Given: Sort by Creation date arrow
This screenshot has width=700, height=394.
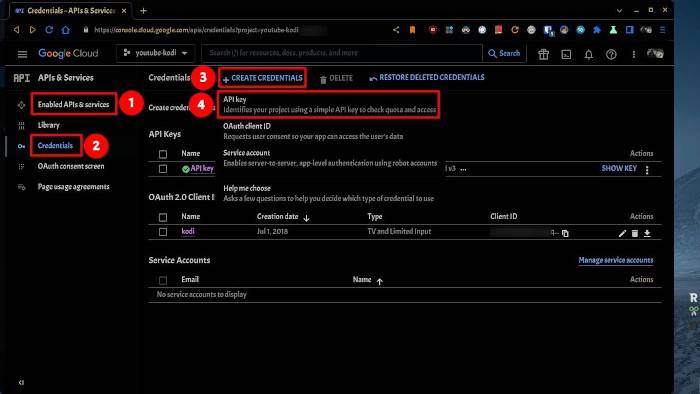Looking at the screenshot, I should coord(306,218).
